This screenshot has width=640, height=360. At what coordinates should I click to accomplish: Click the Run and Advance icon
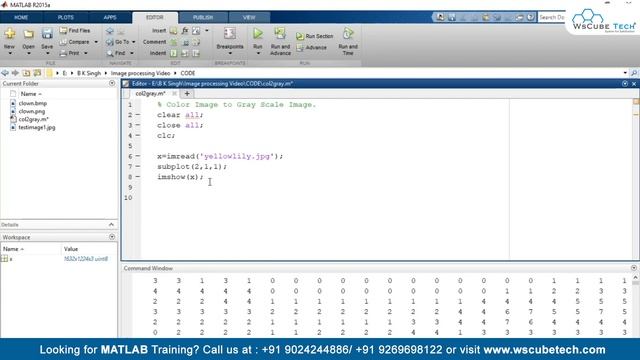pyautogui.click(x=280, y=33)
